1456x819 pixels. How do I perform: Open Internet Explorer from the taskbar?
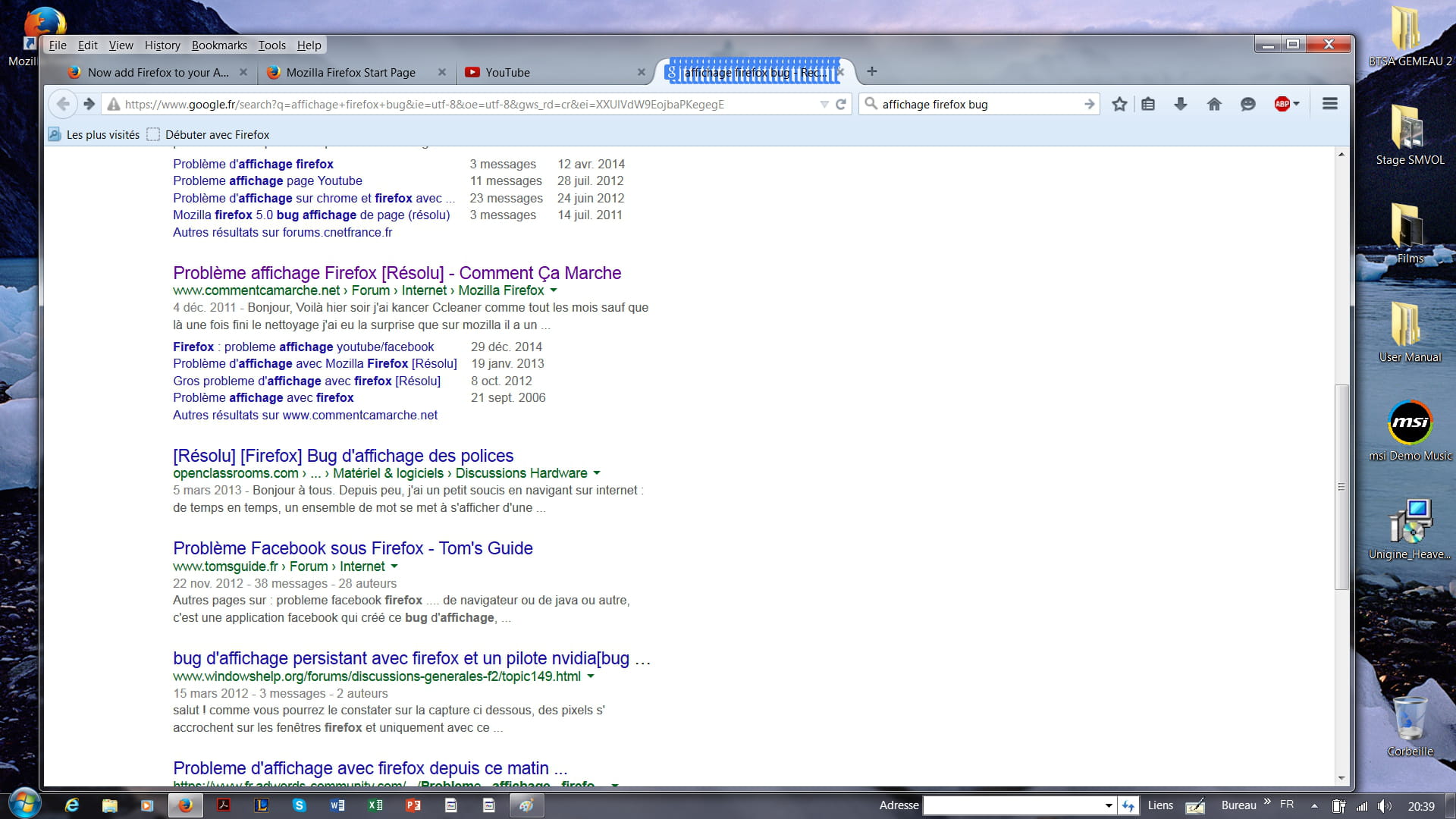72,805
